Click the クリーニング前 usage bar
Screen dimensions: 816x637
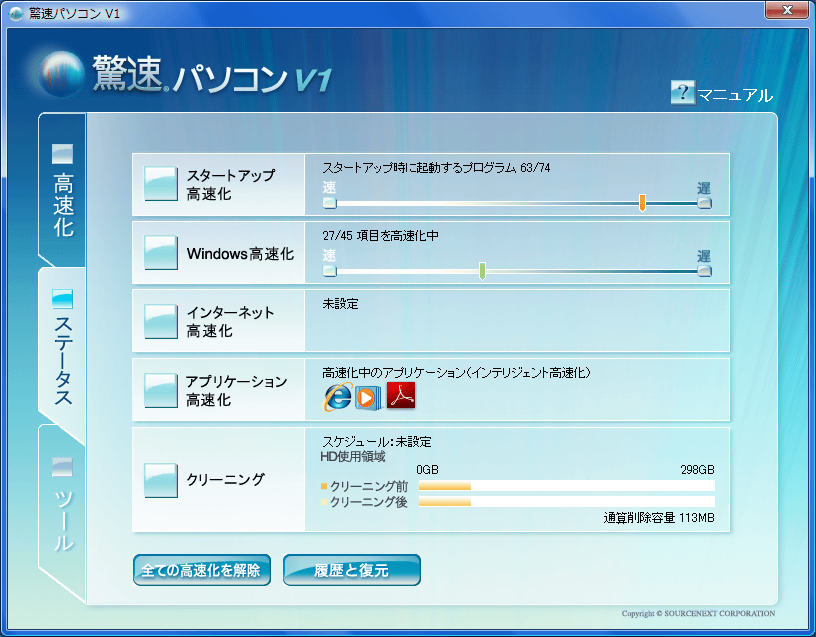[x=567, y=486]
